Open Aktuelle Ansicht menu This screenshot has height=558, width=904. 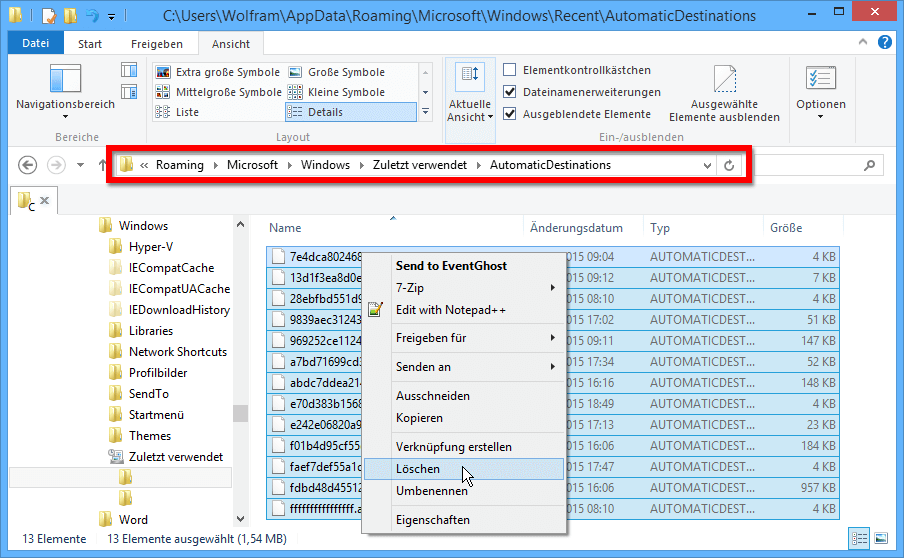pos(470,100)
